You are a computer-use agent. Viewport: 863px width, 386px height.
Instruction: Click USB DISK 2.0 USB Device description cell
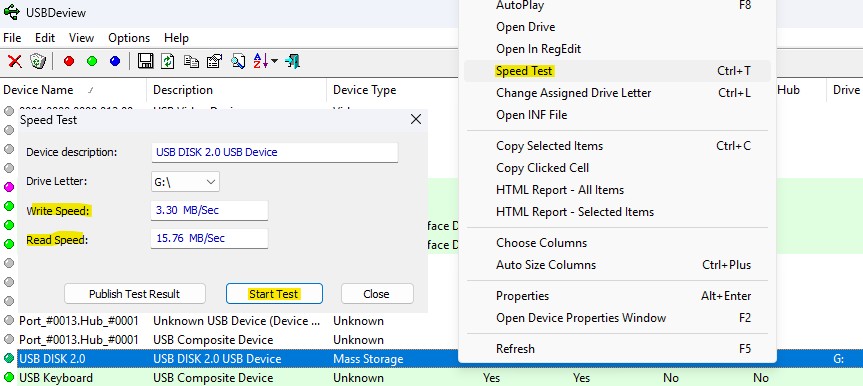tap(217, 359)
